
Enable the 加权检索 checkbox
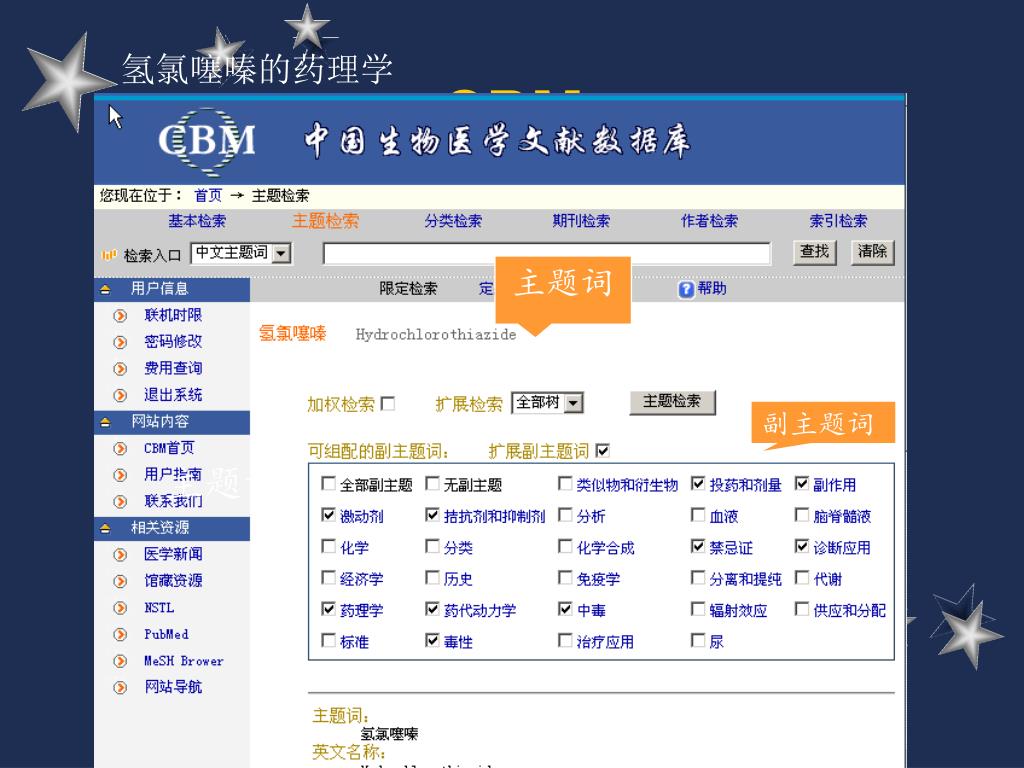388,404
